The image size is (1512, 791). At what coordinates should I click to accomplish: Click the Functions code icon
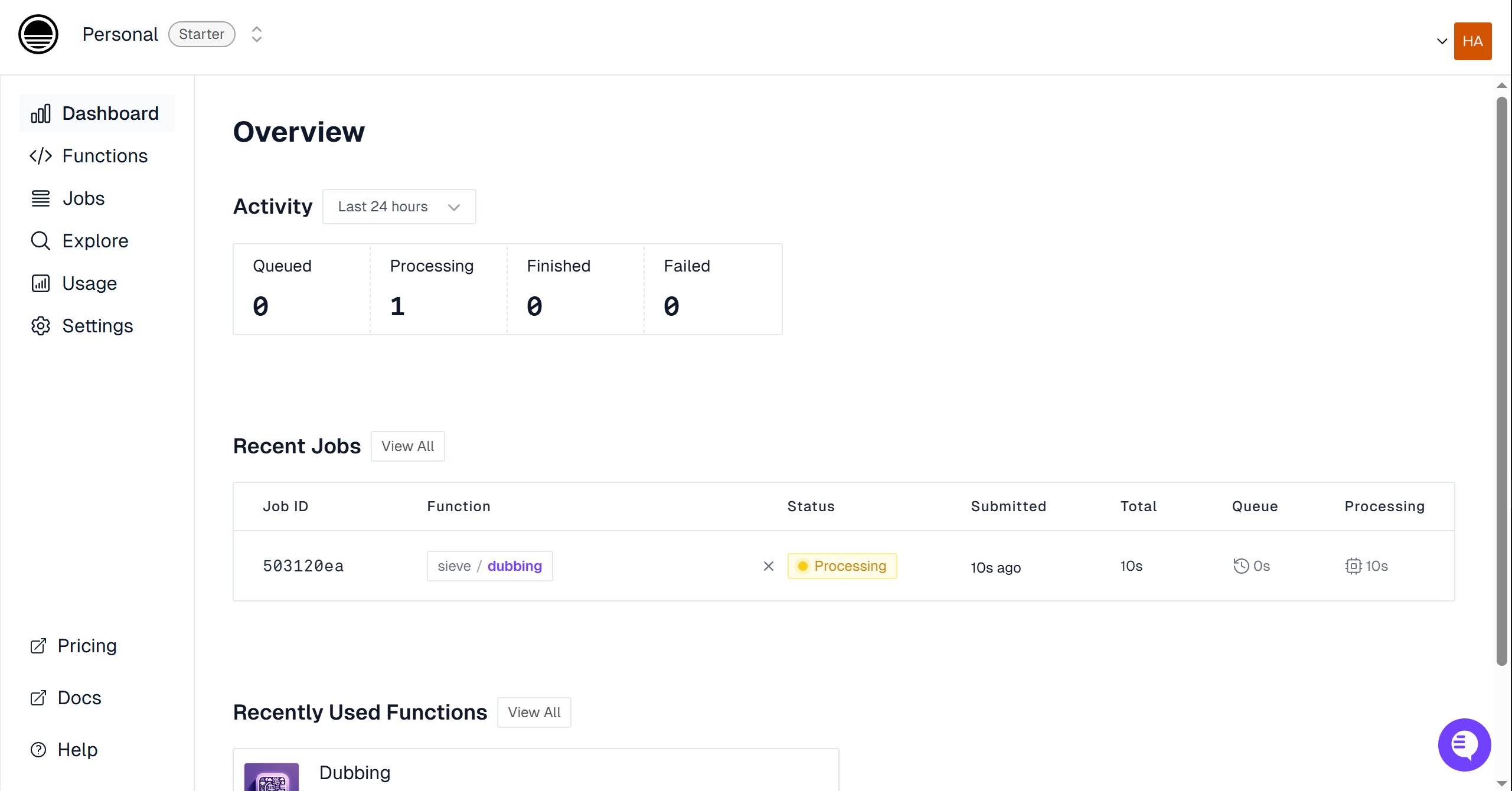click(41, 156)
